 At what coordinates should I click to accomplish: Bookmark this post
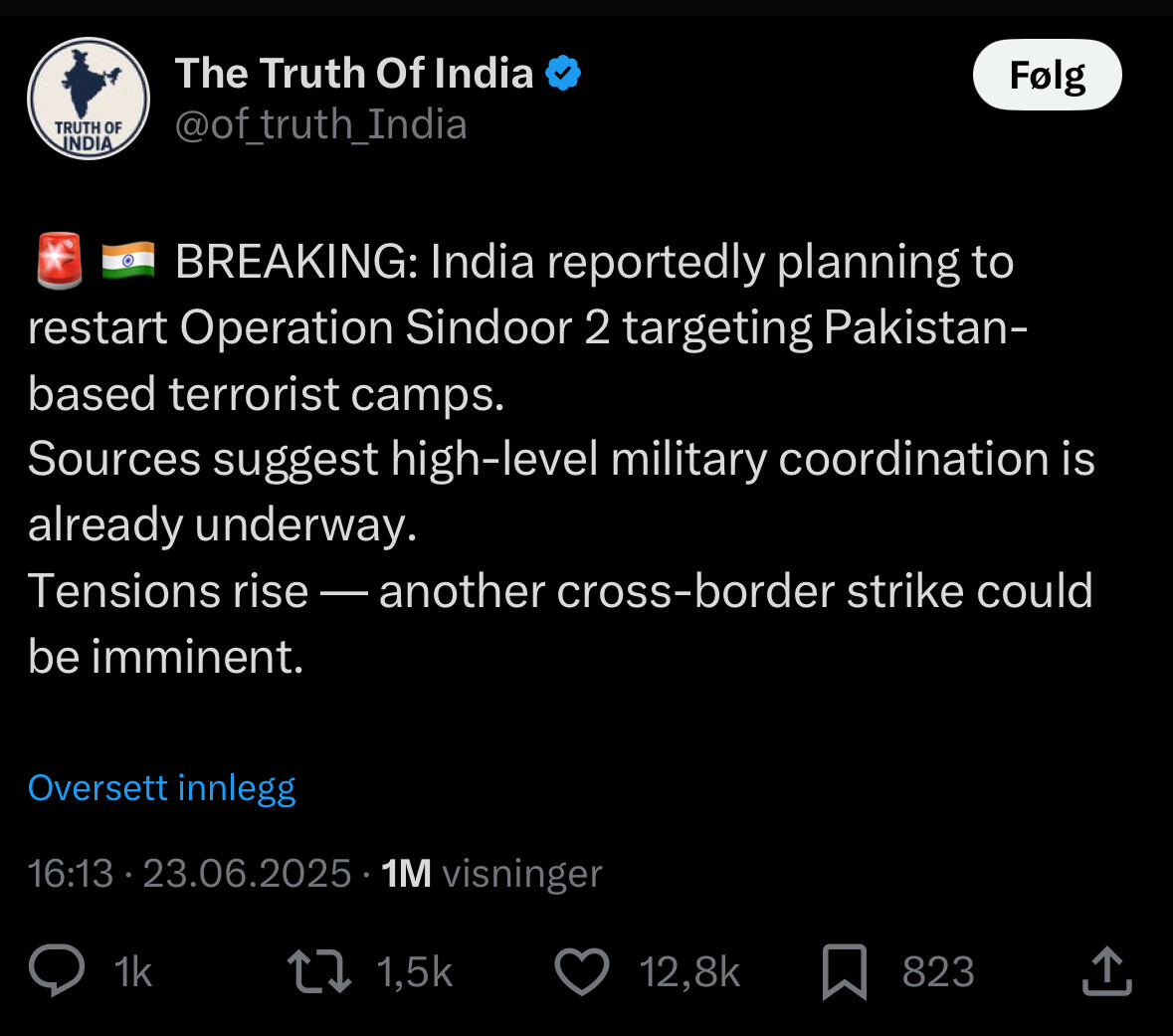845,971
